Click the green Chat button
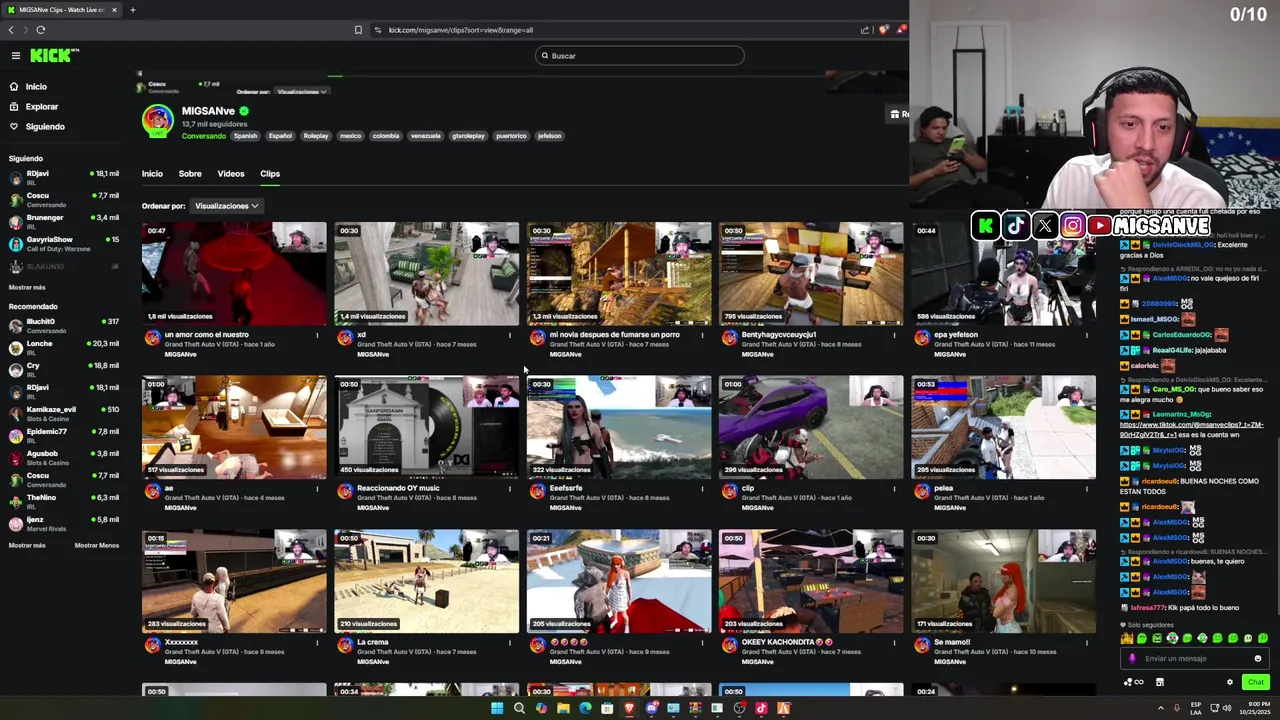Screen dimensions: 1280x720 point(1256,682)
